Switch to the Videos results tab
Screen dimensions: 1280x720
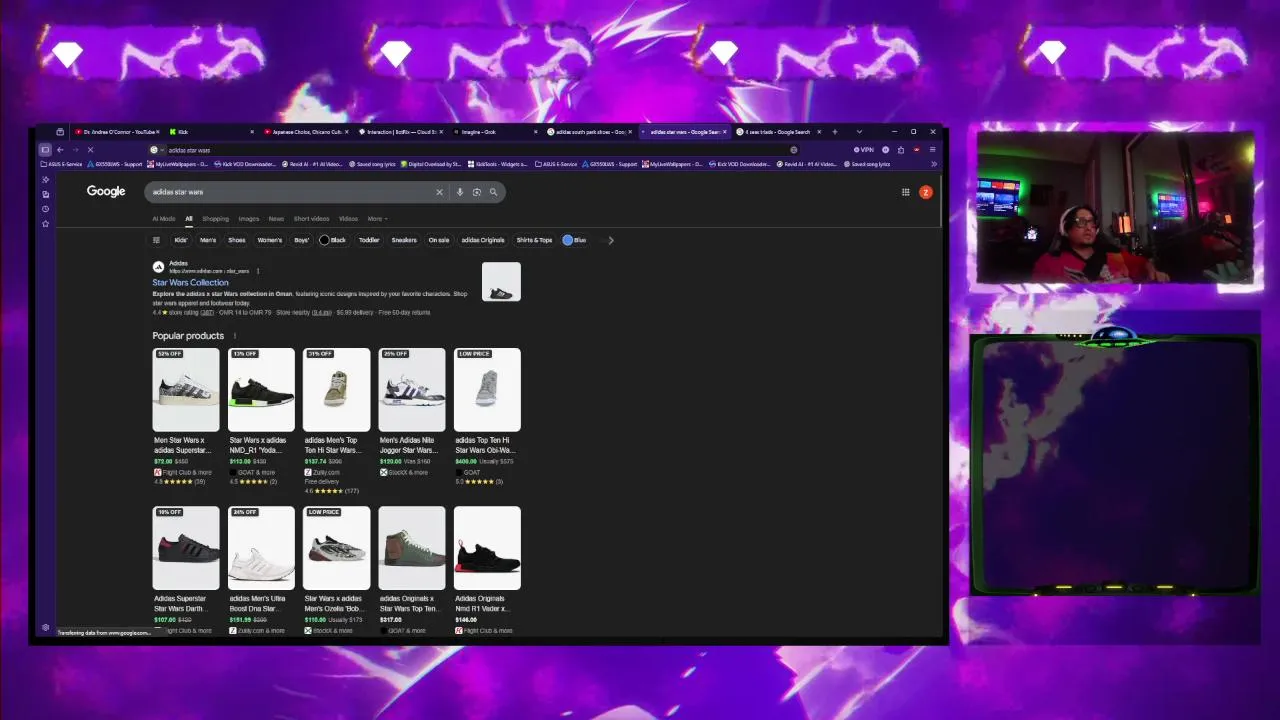pyautogui.click(x=348, y=219)
